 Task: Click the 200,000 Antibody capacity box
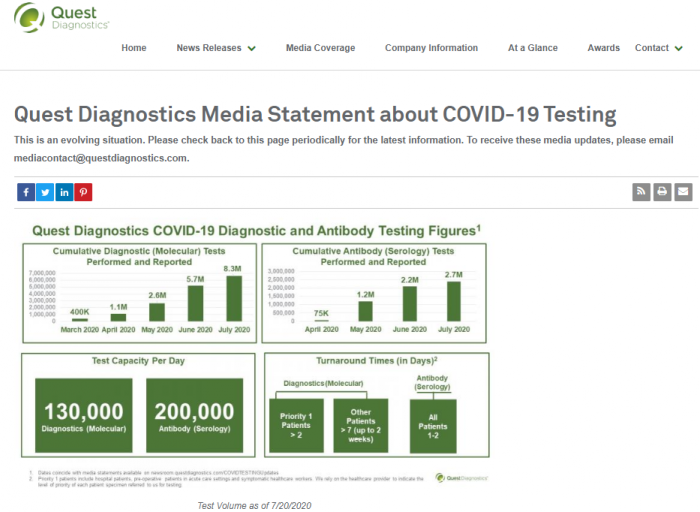click(195, 416)
